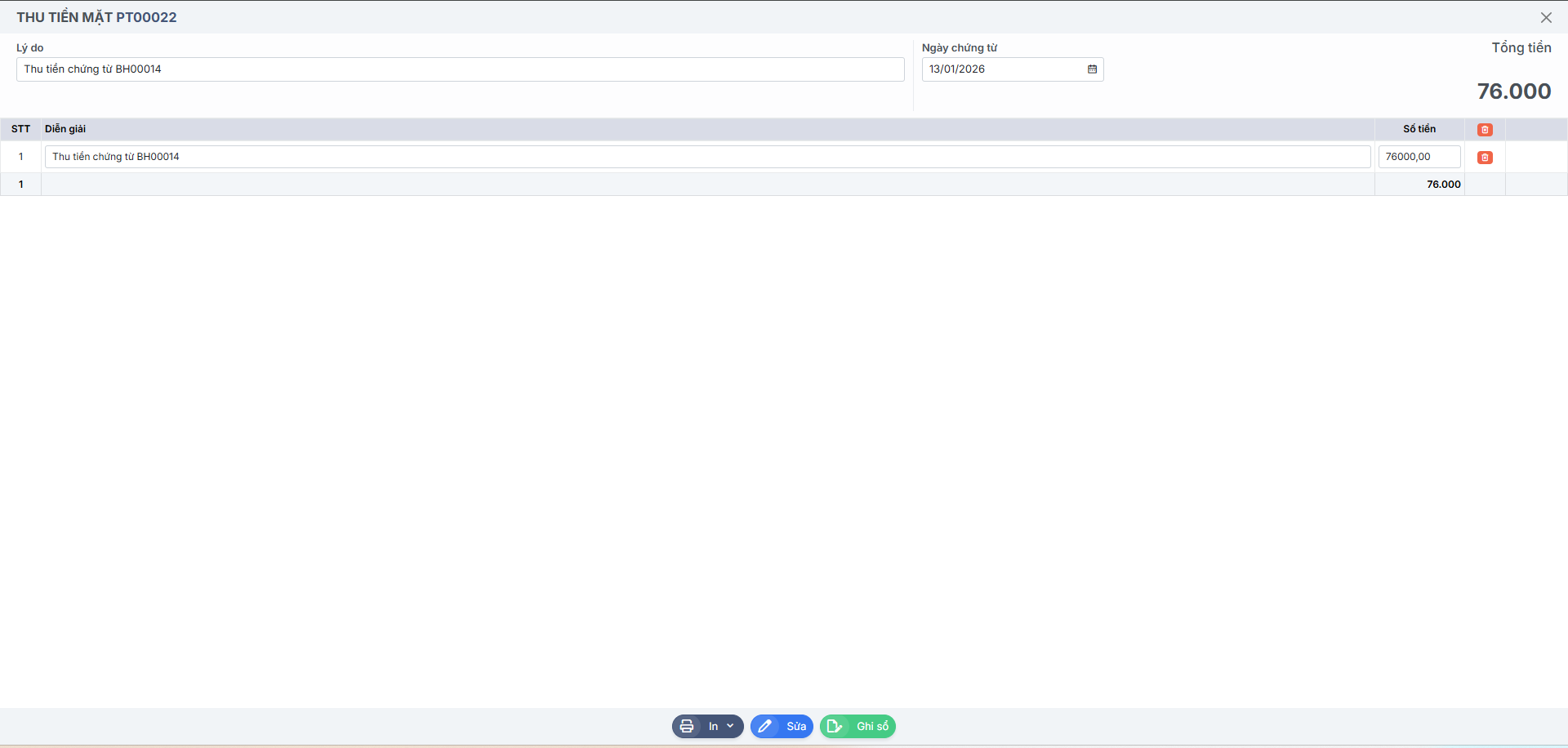Select the Diễn giải field in row 1
1568x748 pixels.
pos(707,157)
